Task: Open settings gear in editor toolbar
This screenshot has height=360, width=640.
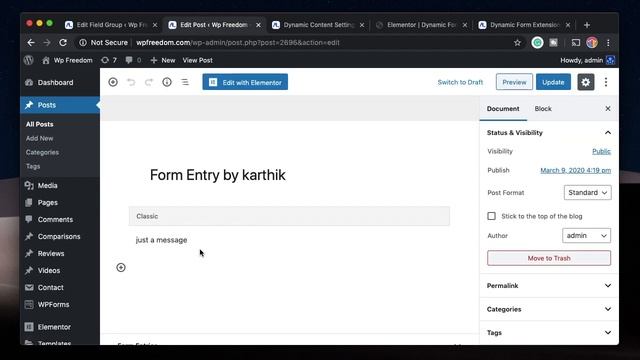Action: point(586,82)
